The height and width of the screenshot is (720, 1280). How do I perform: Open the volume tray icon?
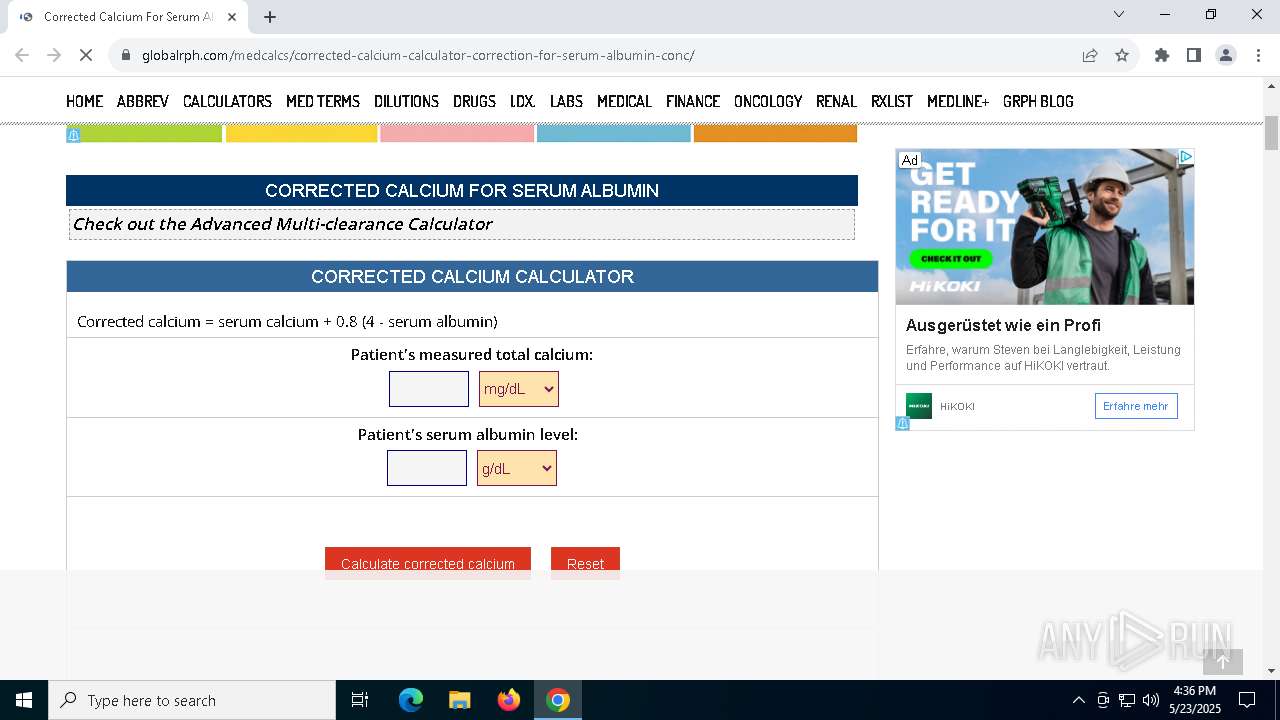(1151, 700)
